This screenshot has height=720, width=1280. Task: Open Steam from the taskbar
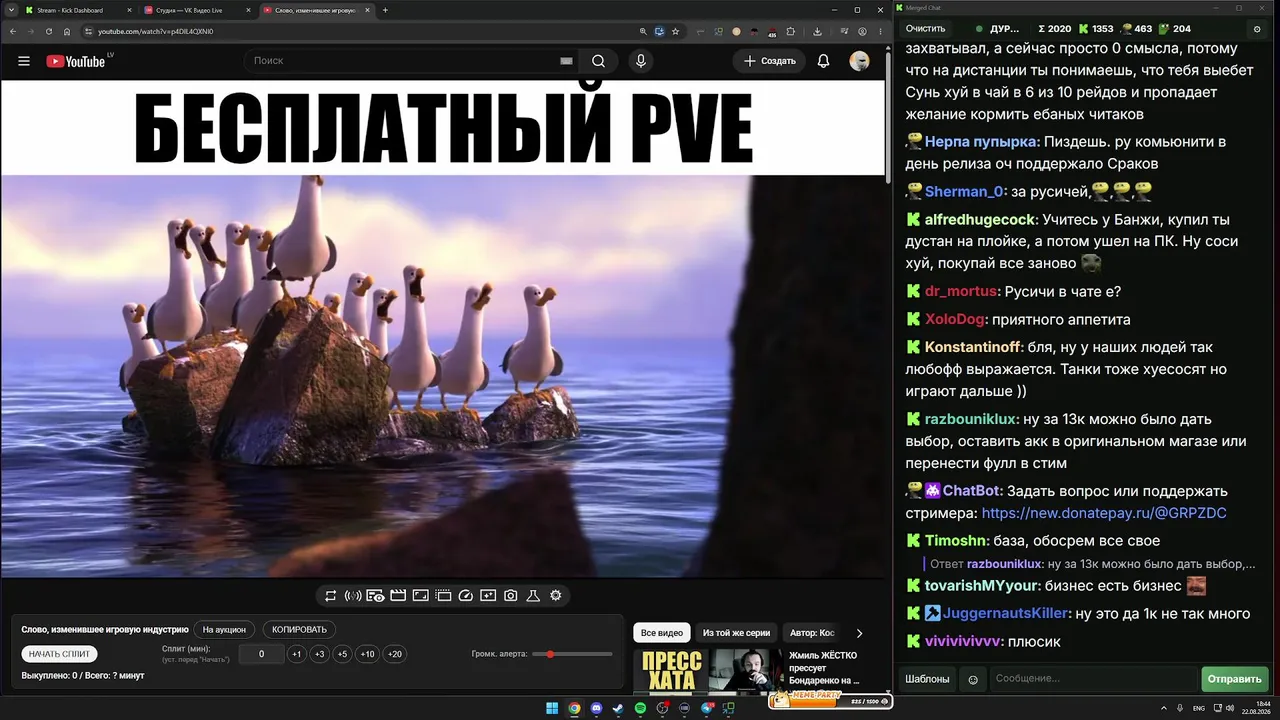(618, 709)
